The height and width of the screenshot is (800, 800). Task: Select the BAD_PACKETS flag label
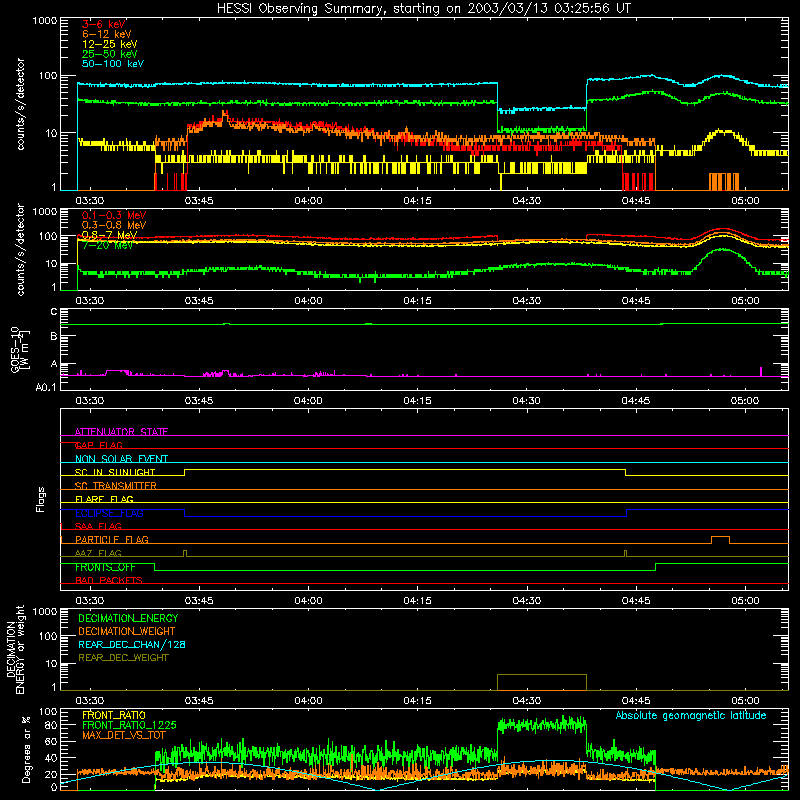[x=109, y=580]
